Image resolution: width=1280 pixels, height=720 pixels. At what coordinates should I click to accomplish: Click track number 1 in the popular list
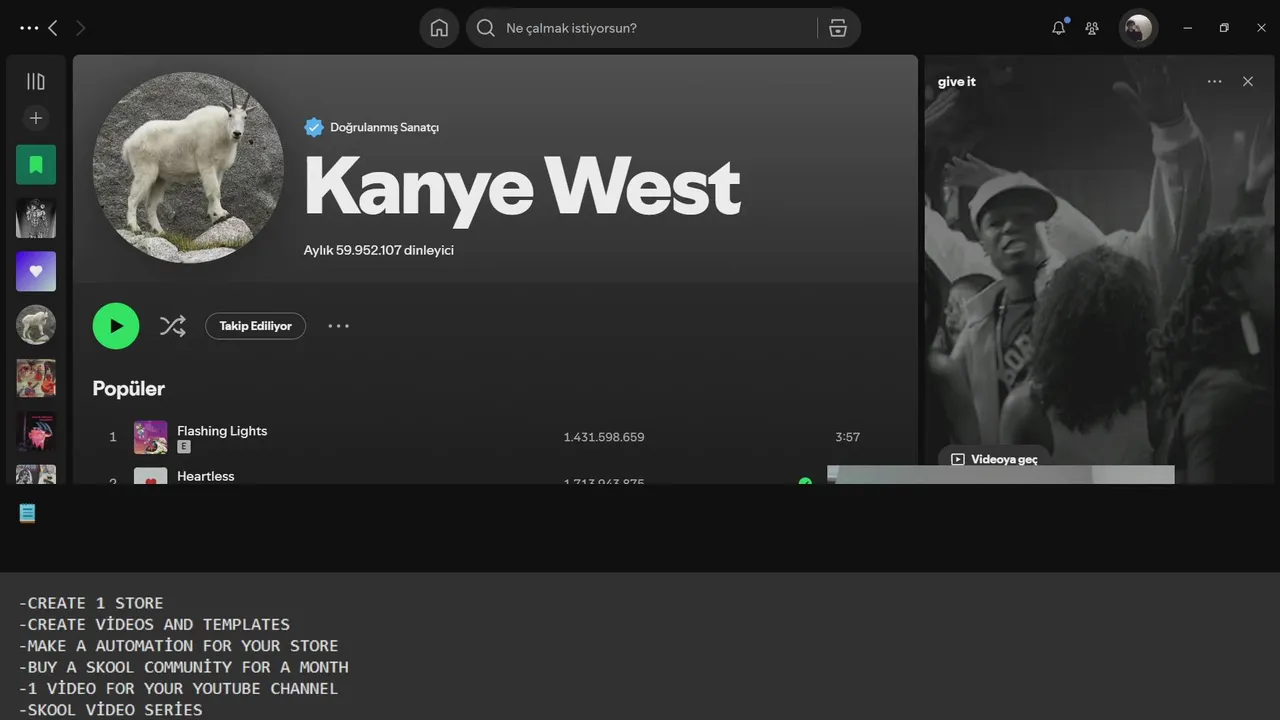click(113, 437)
